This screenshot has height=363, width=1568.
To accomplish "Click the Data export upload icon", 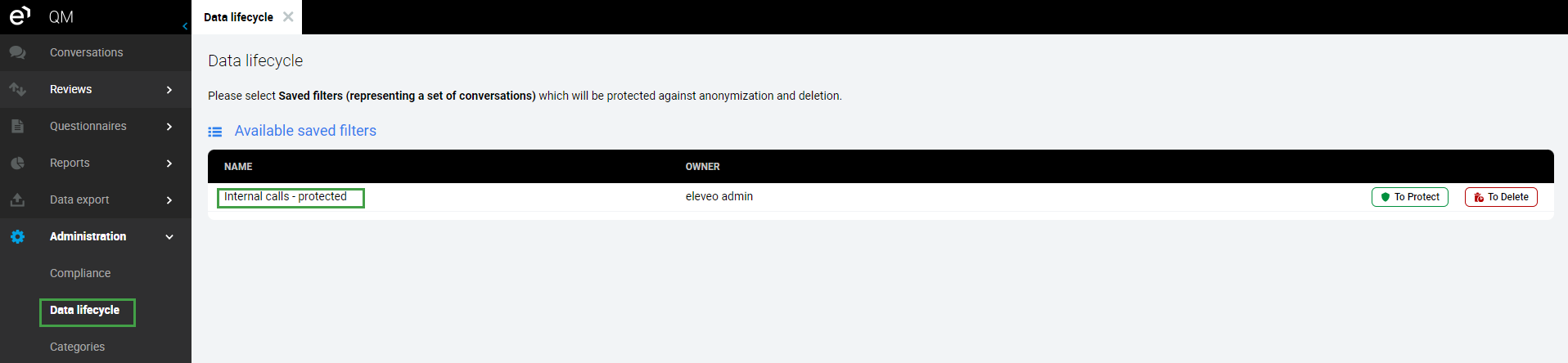I will click(17, 199).
